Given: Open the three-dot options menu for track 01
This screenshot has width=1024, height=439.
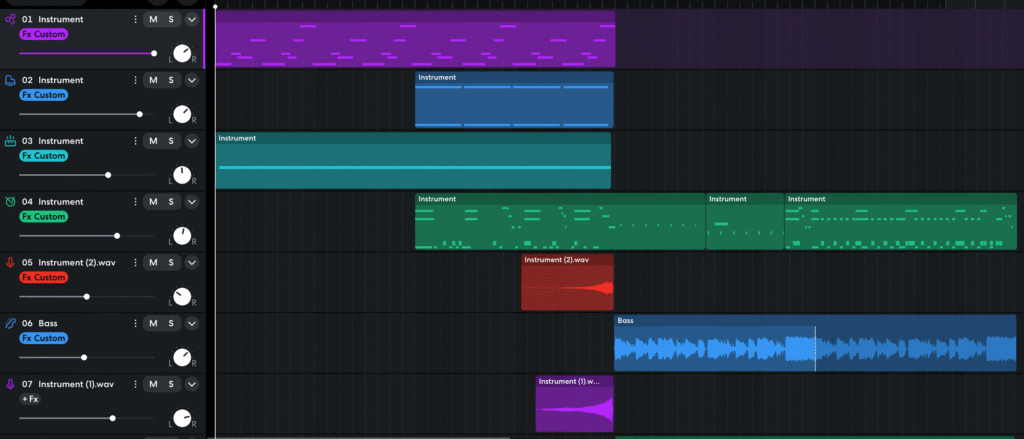Looking at the screenshot, I should [x=136, y=19].
